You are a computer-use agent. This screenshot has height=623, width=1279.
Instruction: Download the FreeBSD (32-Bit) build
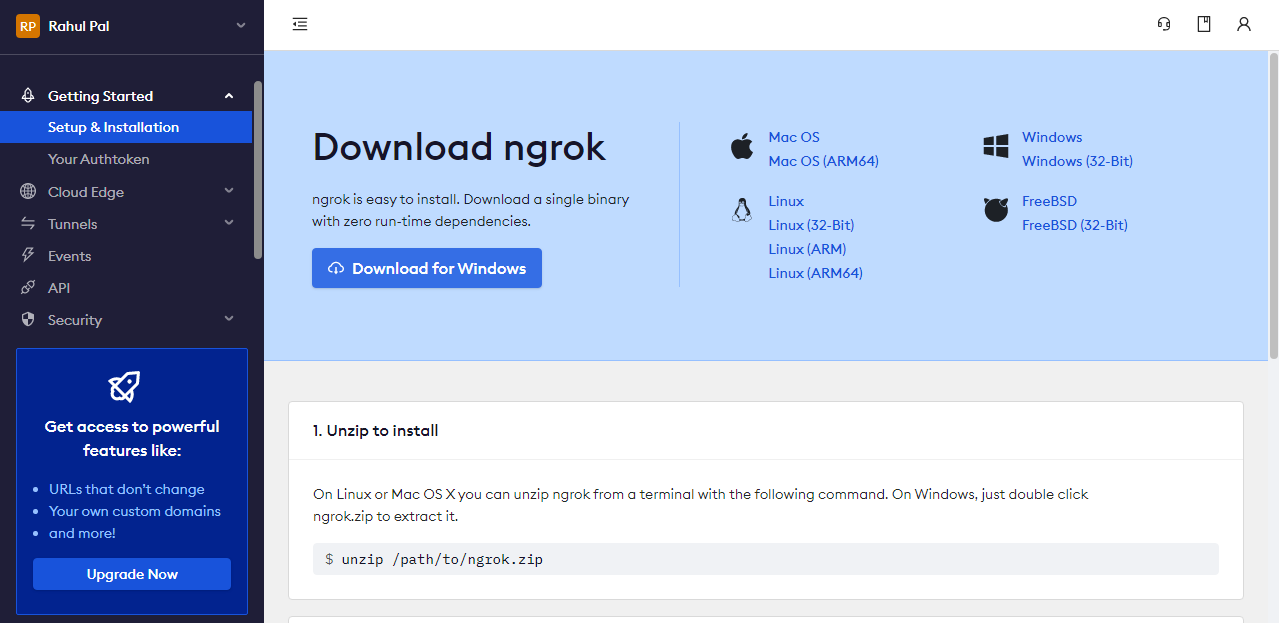pos(1075,225)
